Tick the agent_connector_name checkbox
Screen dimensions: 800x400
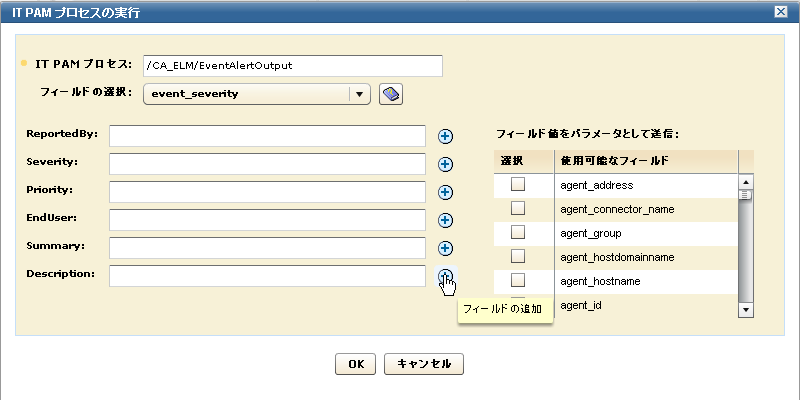[518, 208]
